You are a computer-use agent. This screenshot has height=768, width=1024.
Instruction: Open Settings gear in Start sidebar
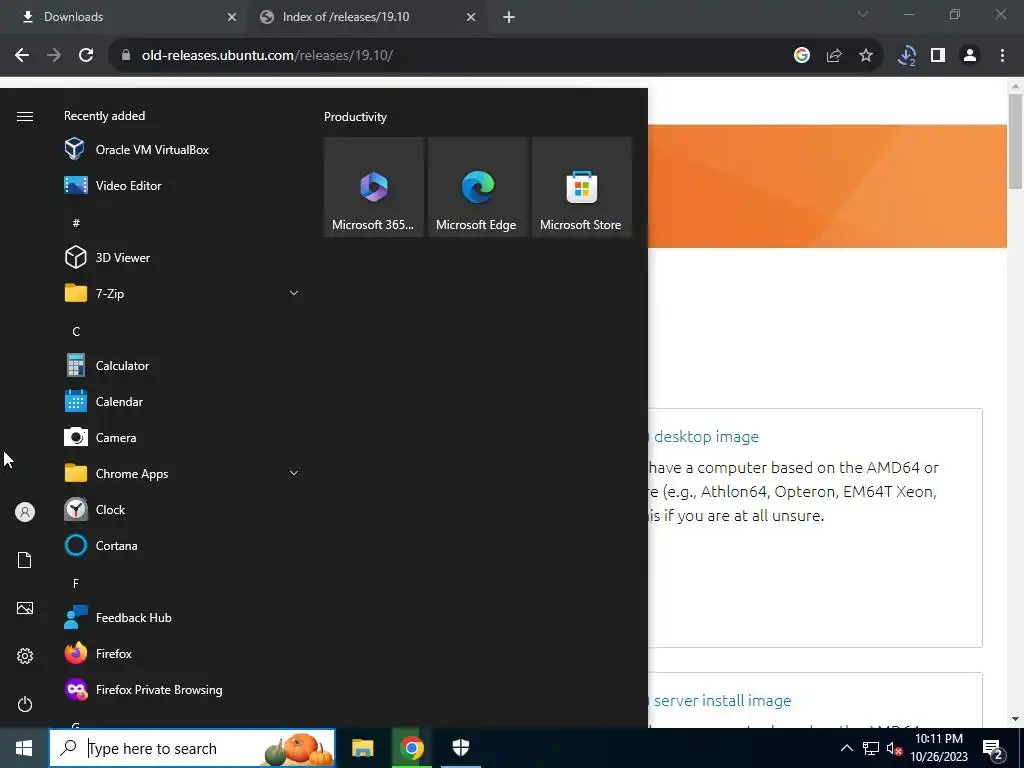(x=25, y=656)
